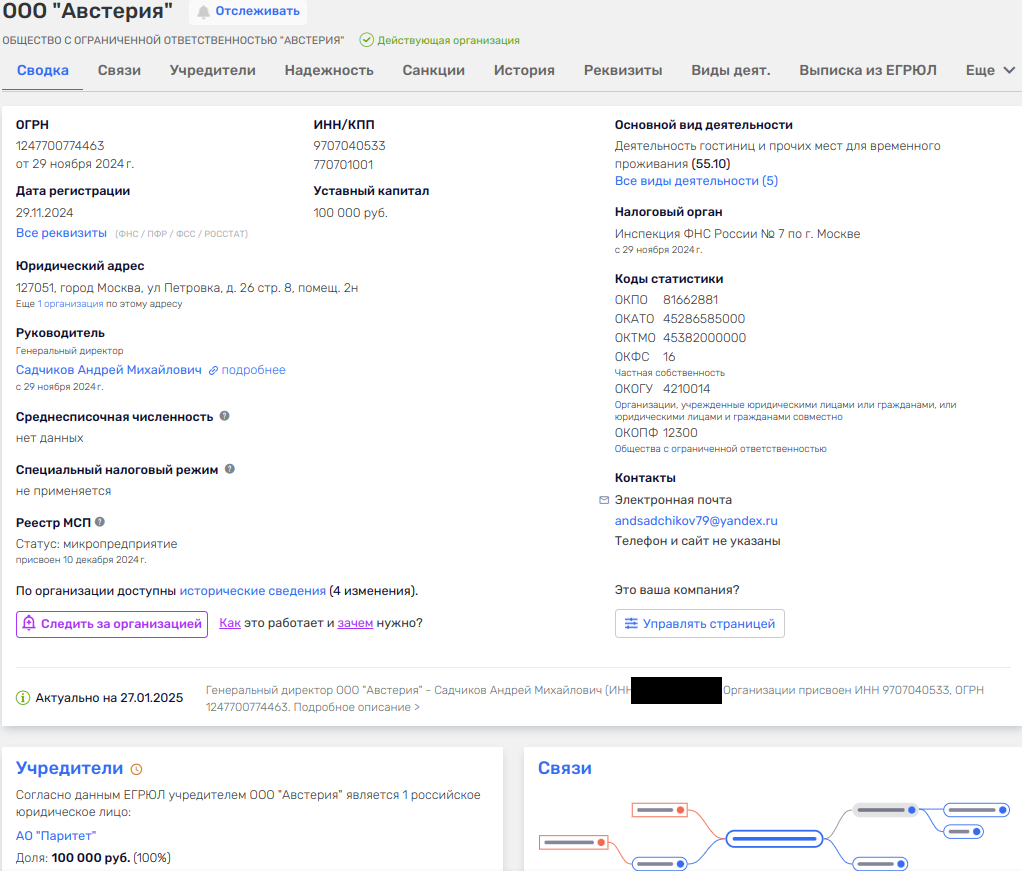Click the Петровка legal address text
The height and width of the screenshot is (871, 1022).
click(187, 288)
